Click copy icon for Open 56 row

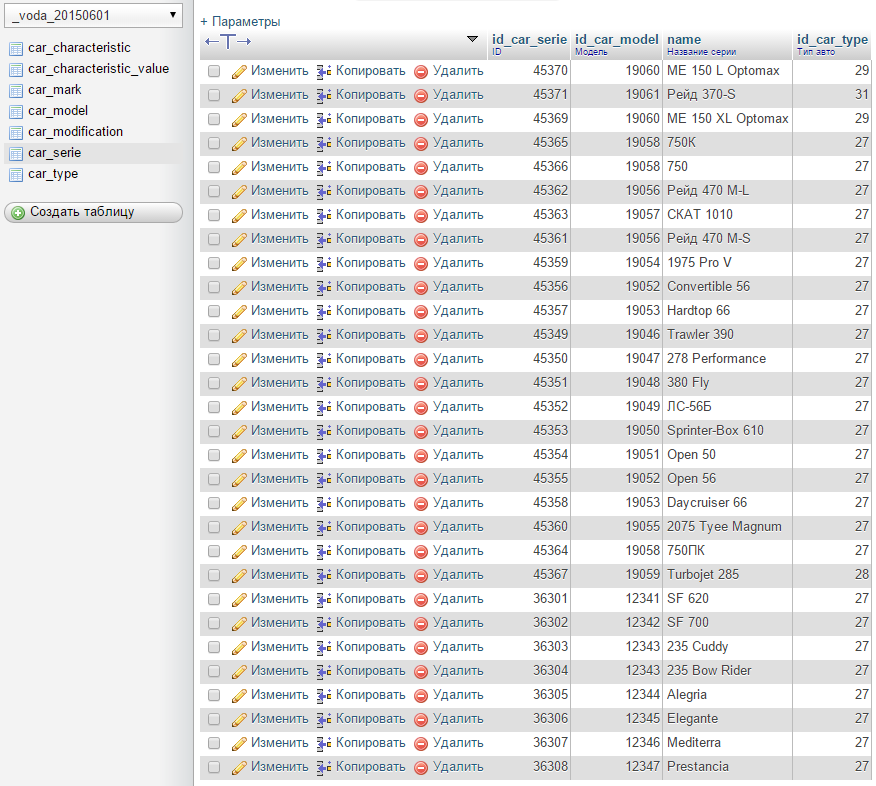click(324, 480)
